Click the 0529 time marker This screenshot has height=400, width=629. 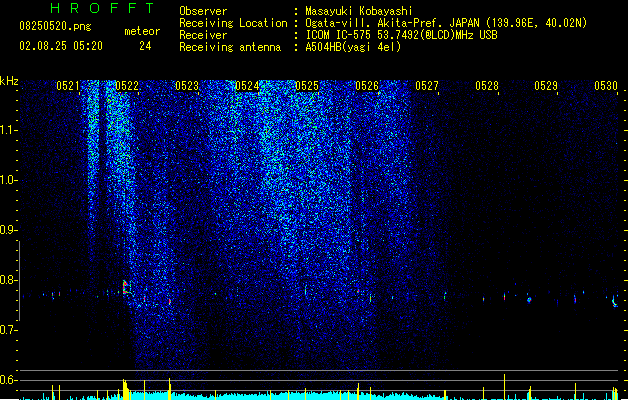pos(546,86)
